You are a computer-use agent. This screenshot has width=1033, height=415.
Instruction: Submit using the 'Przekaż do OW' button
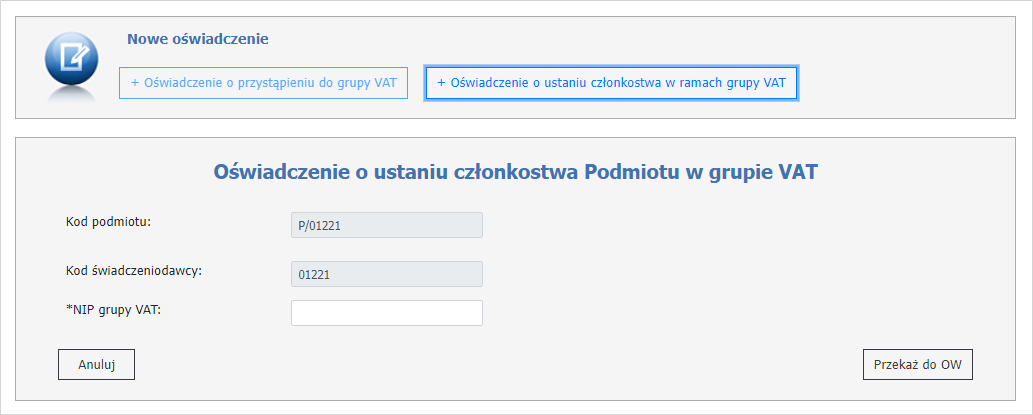tap(918, 365)
